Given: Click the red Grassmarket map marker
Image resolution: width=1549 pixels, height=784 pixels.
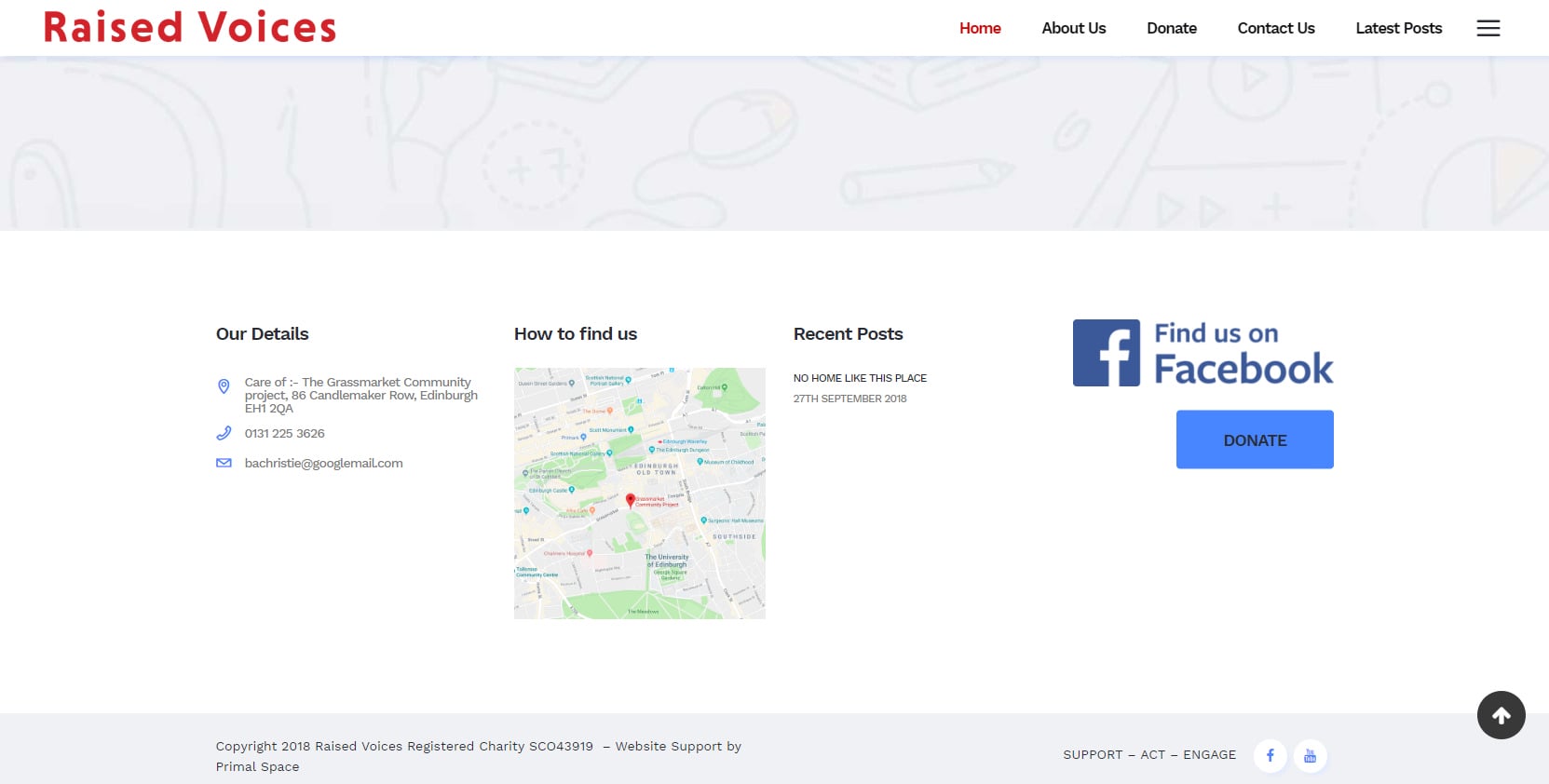Looking at the screenshot, I should point(631,500).
